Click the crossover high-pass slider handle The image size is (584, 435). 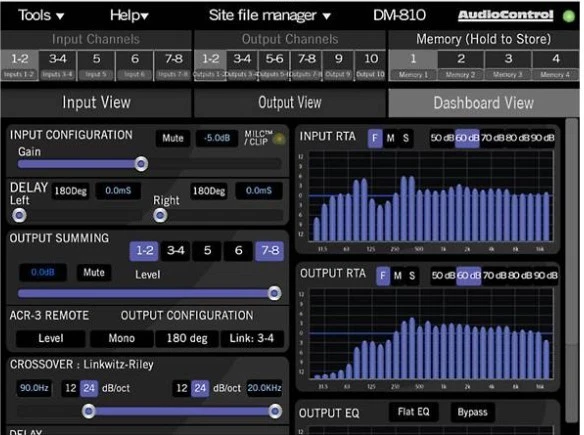(89, 411)
